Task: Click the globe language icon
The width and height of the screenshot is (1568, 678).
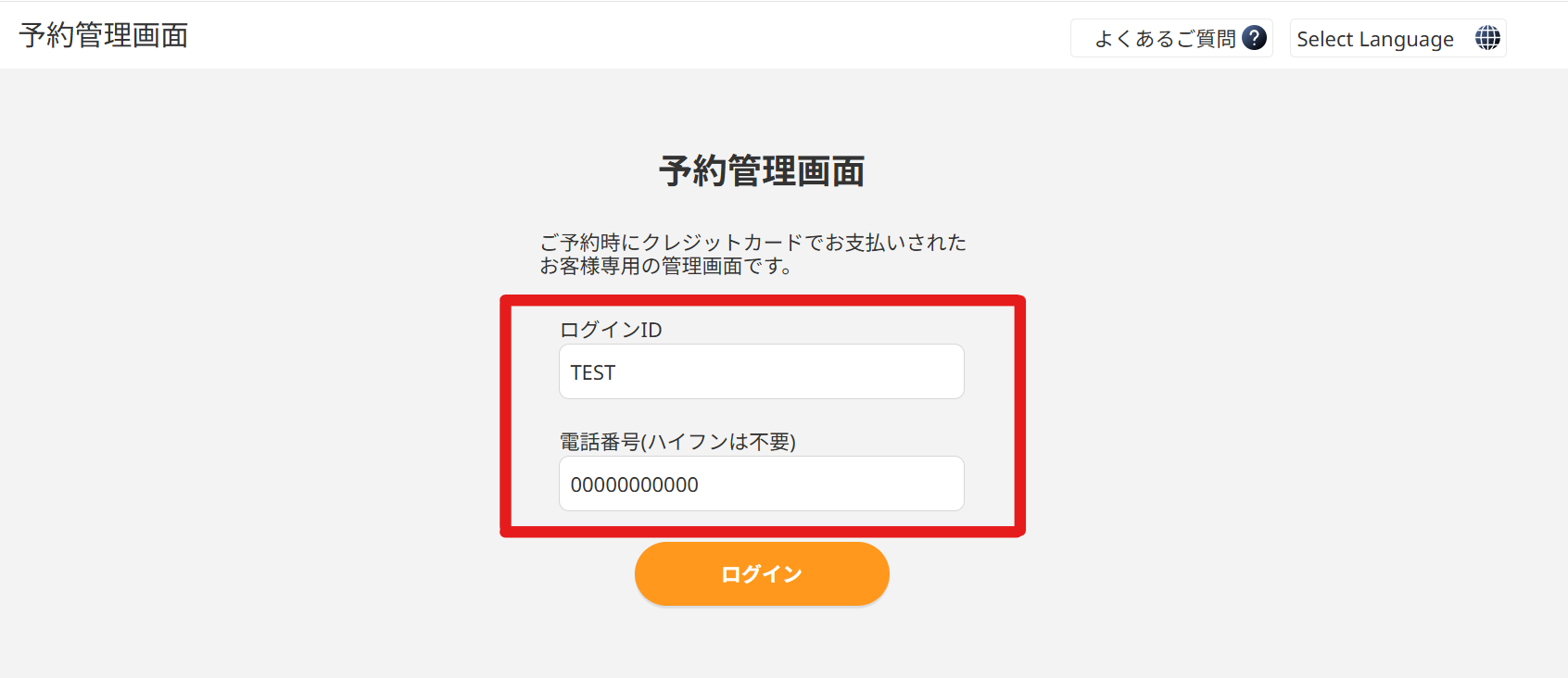Action: (x=1487, y=38)
